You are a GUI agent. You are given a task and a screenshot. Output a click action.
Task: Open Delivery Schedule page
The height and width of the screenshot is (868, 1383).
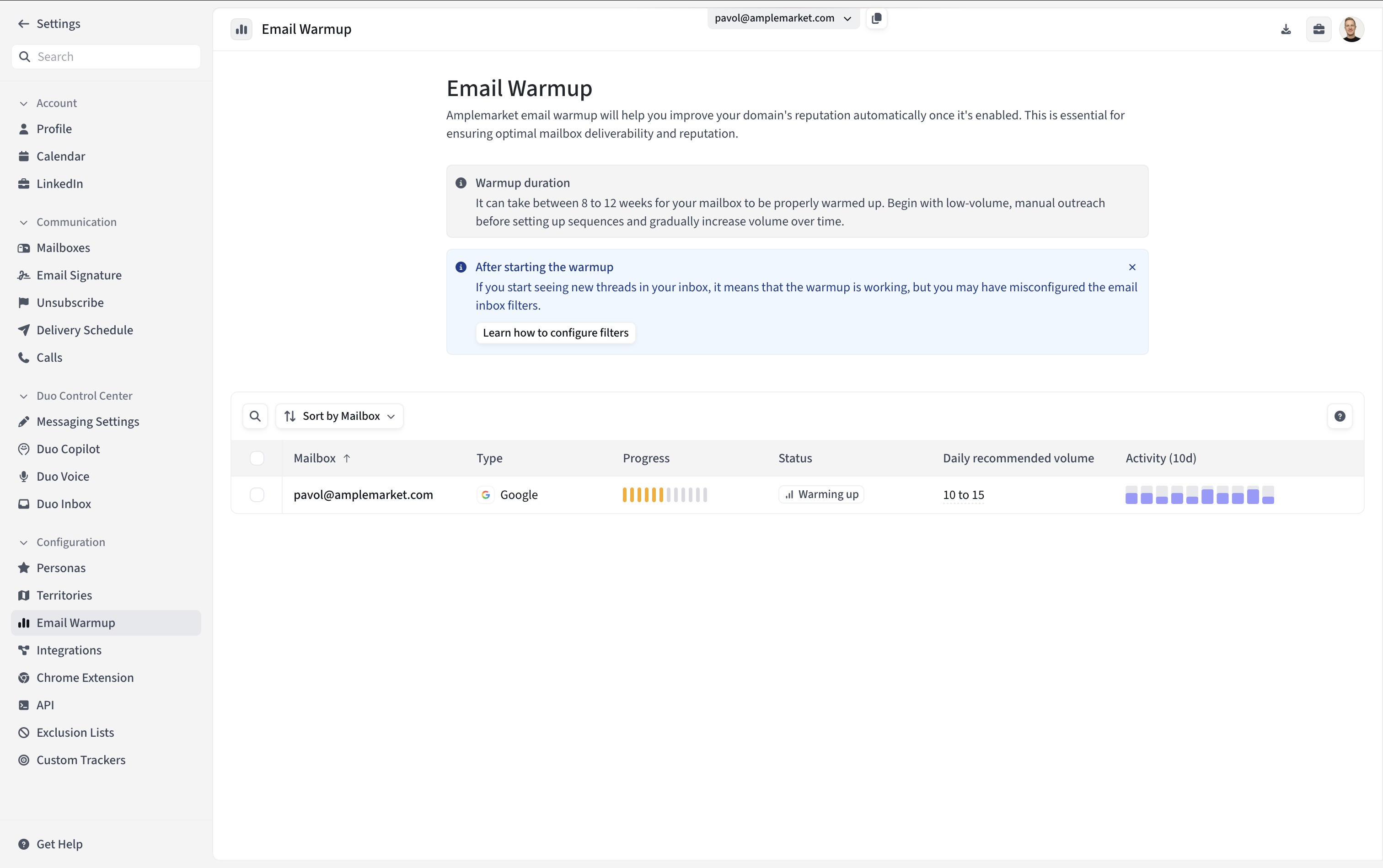(106, 330)
